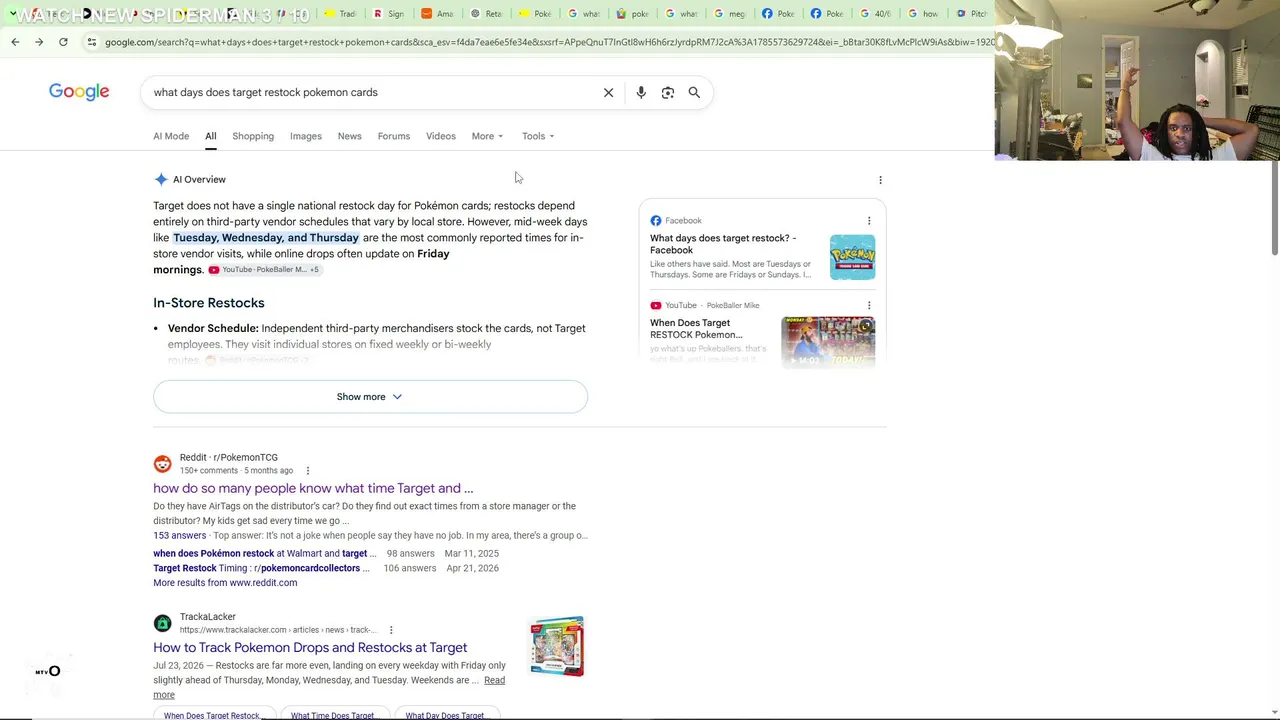Click the "Reddit · r/PokemonTCG" source name
Image resolution: width=1280 pixels, height=720 pixels.
click(x=229, y=457)
